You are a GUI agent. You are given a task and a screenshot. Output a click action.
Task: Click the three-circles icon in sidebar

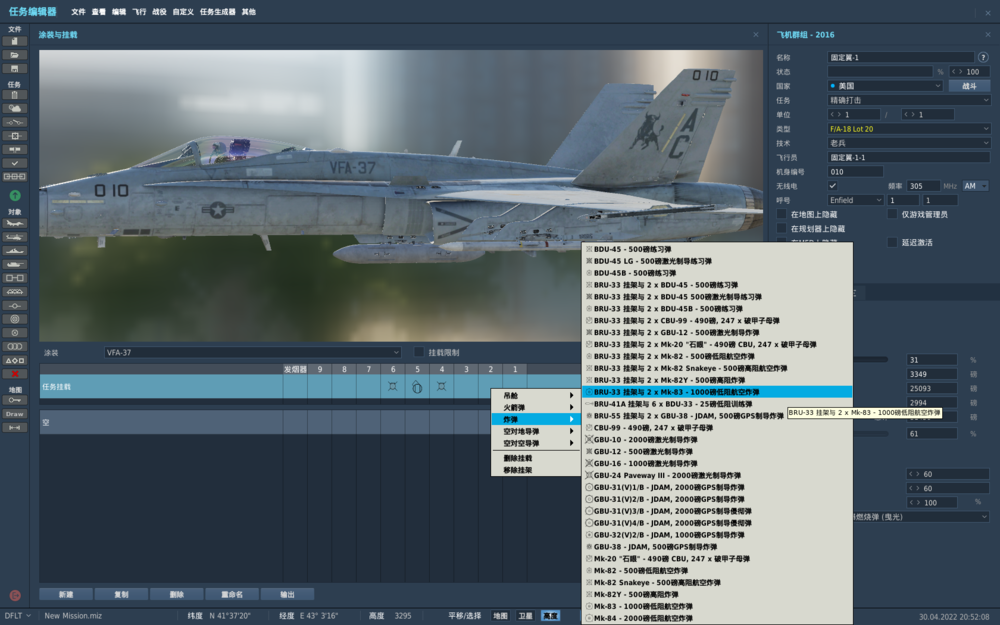pyautogui.click(x=15, y=346)
